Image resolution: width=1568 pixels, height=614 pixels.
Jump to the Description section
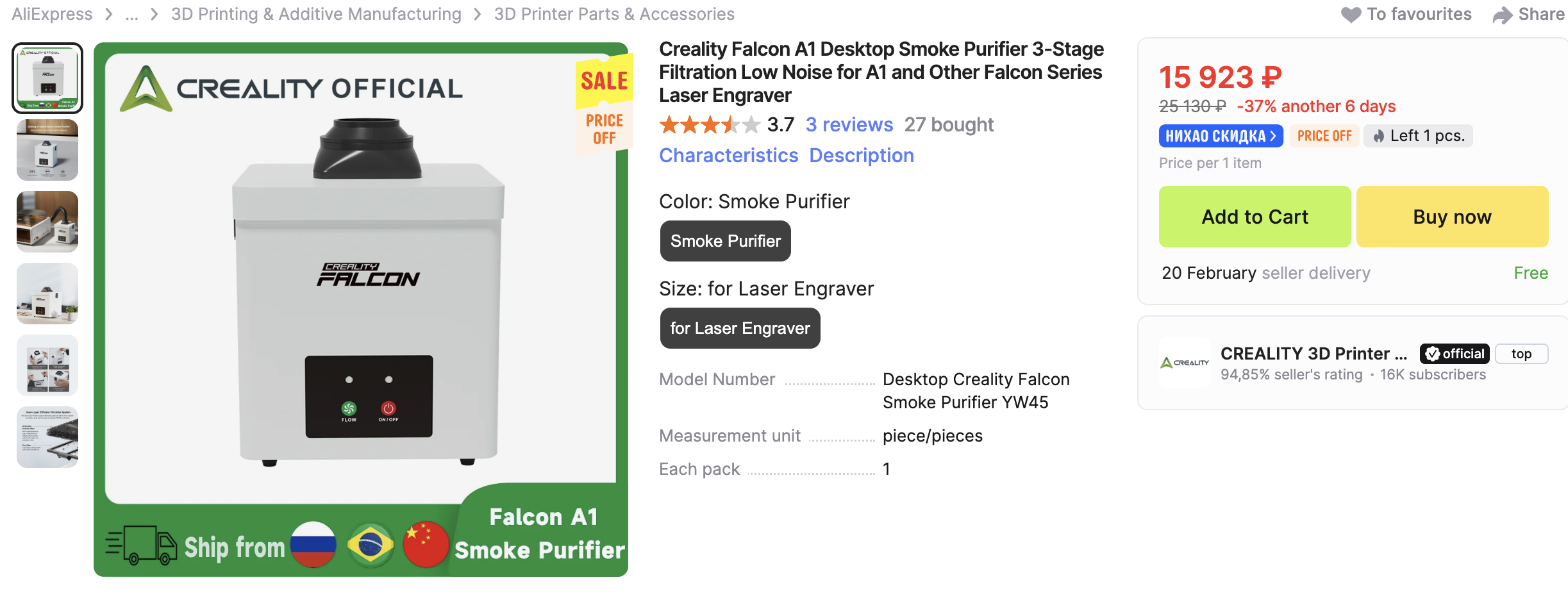861,156
